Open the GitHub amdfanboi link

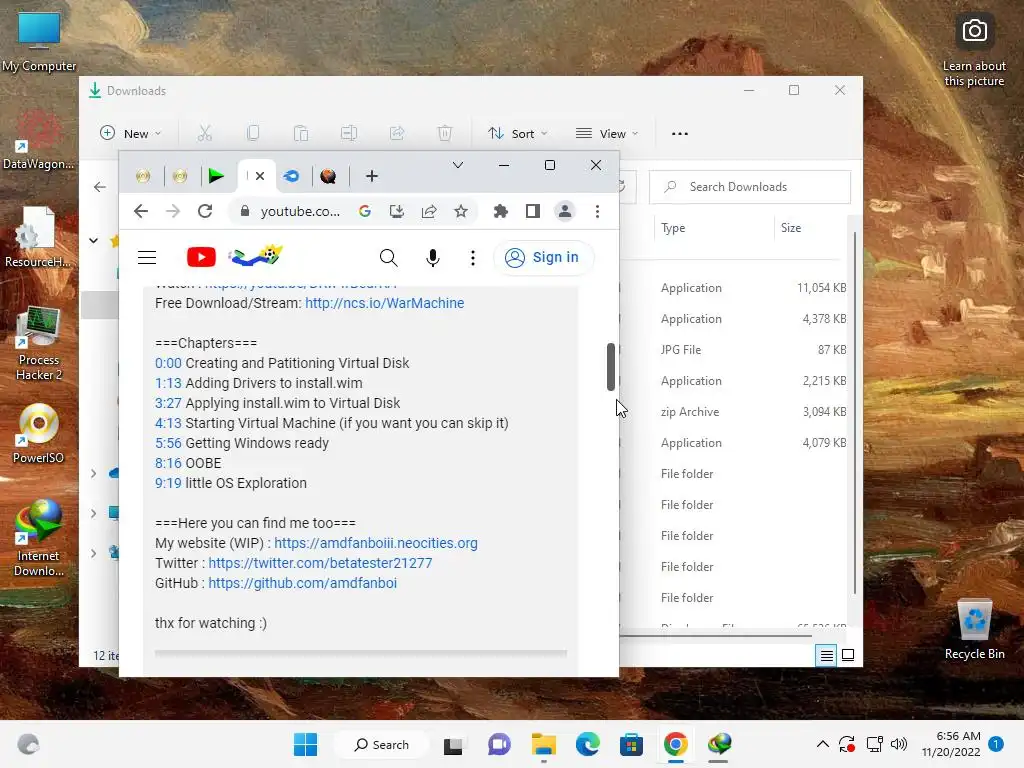pos(302,583)
